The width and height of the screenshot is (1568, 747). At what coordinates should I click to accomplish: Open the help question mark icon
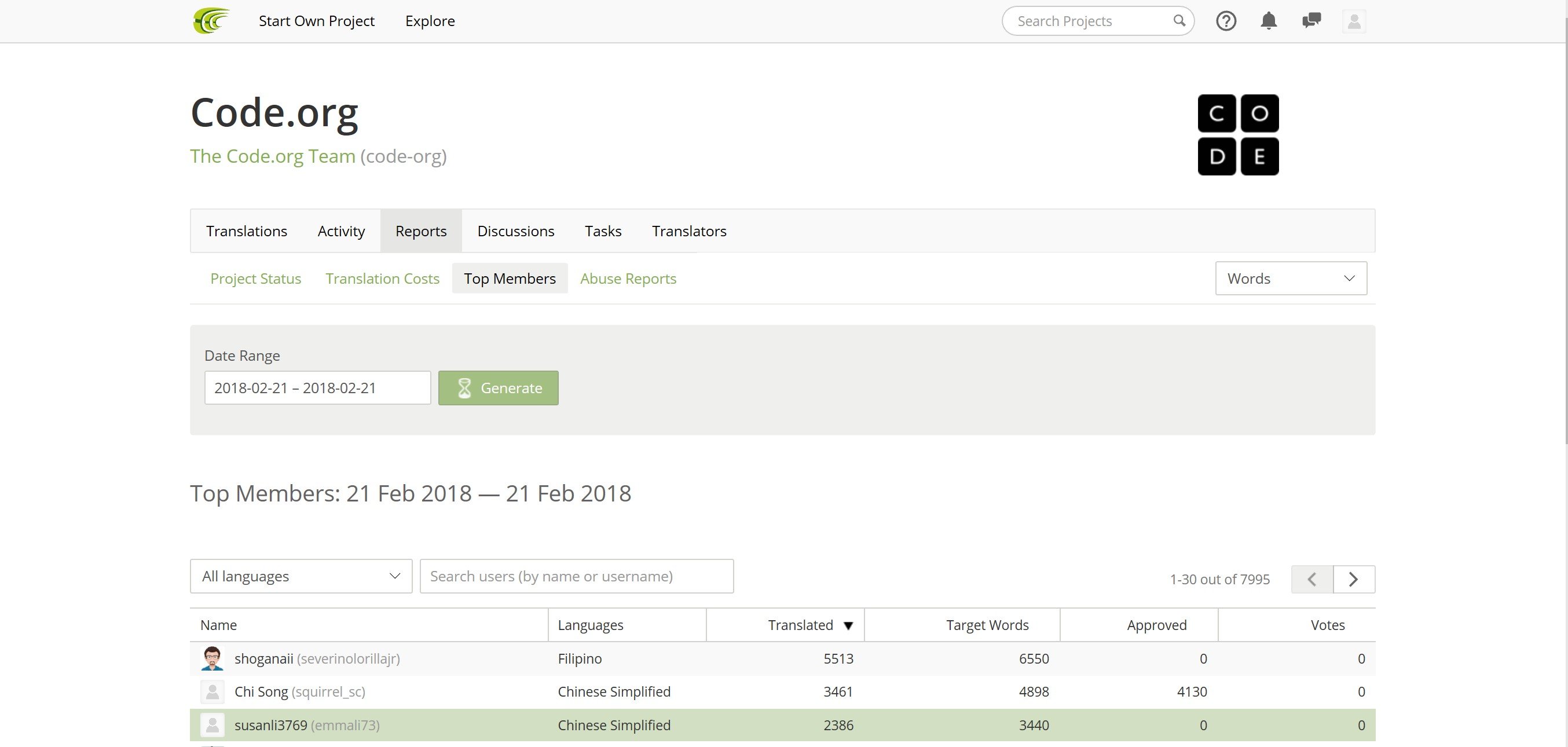(1226, 21)
